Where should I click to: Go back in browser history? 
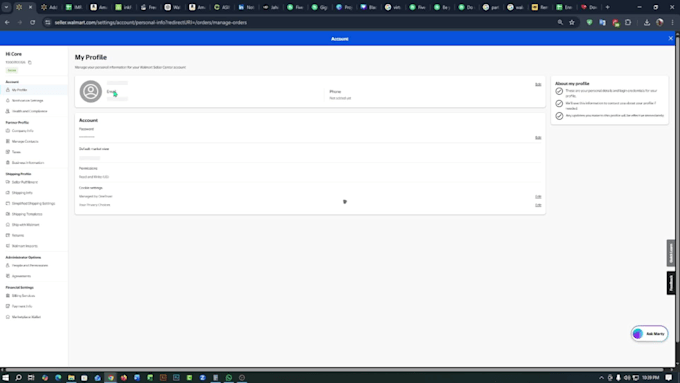tap(7, 23)
